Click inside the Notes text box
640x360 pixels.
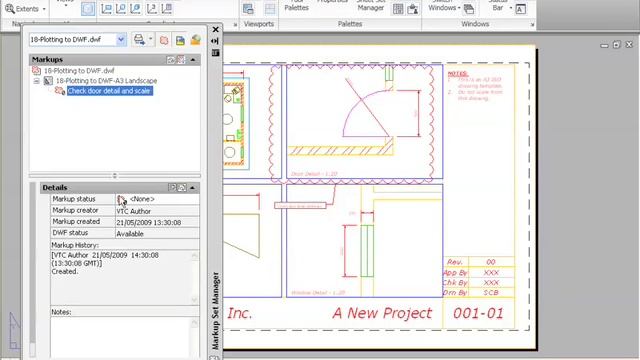pos(120,338)
